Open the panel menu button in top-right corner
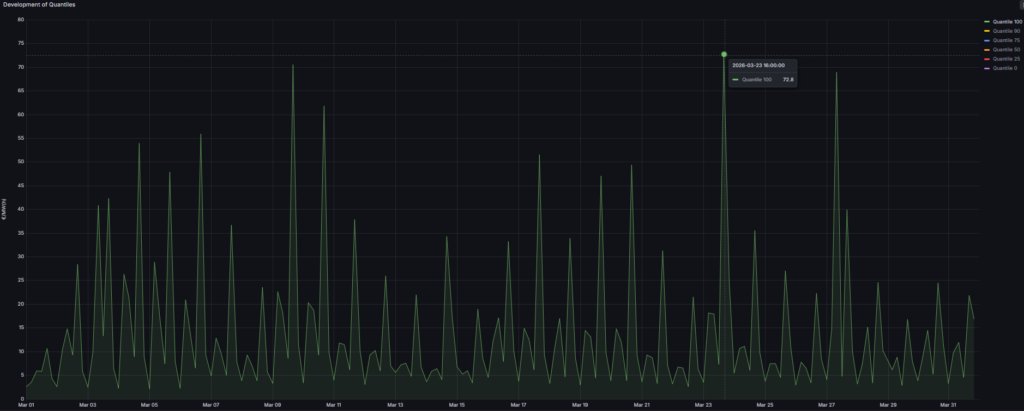 point(1020,5)
